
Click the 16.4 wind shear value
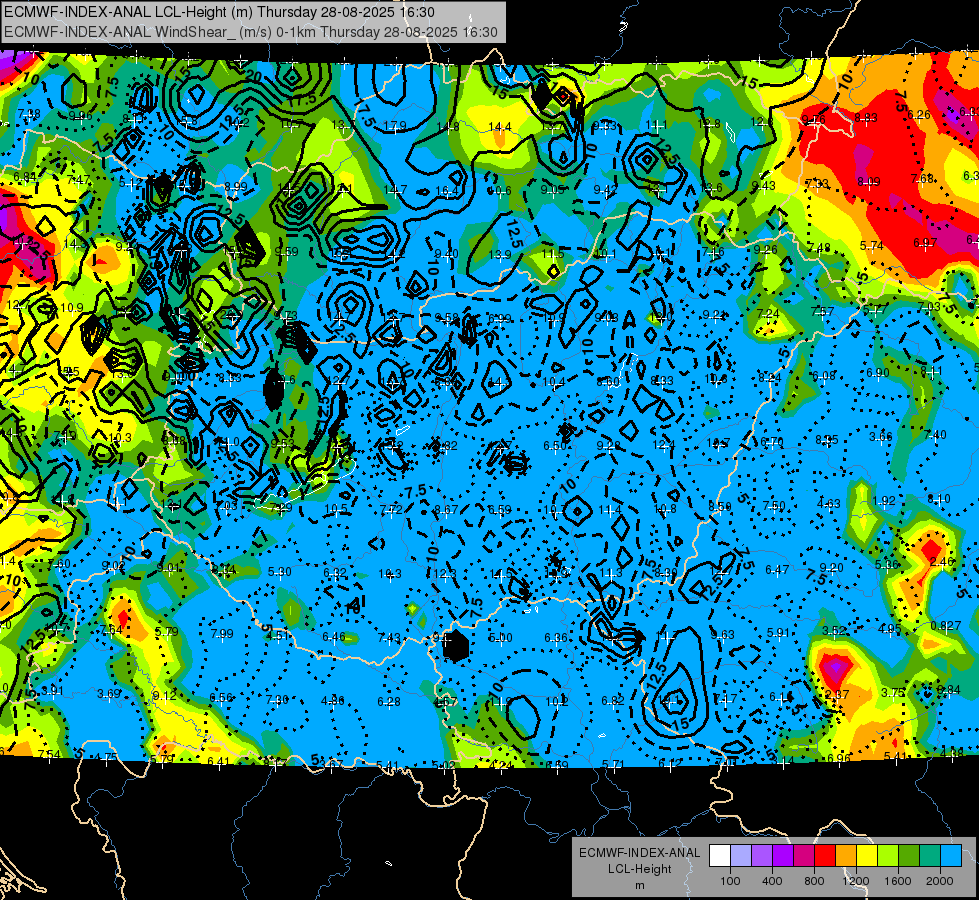click(x=446, y=191)
